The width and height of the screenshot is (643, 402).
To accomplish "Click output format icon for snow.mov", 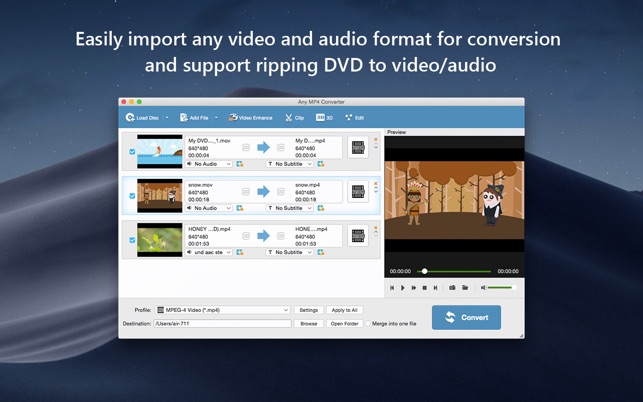I will pyautogui.click(x=357, y=192).
